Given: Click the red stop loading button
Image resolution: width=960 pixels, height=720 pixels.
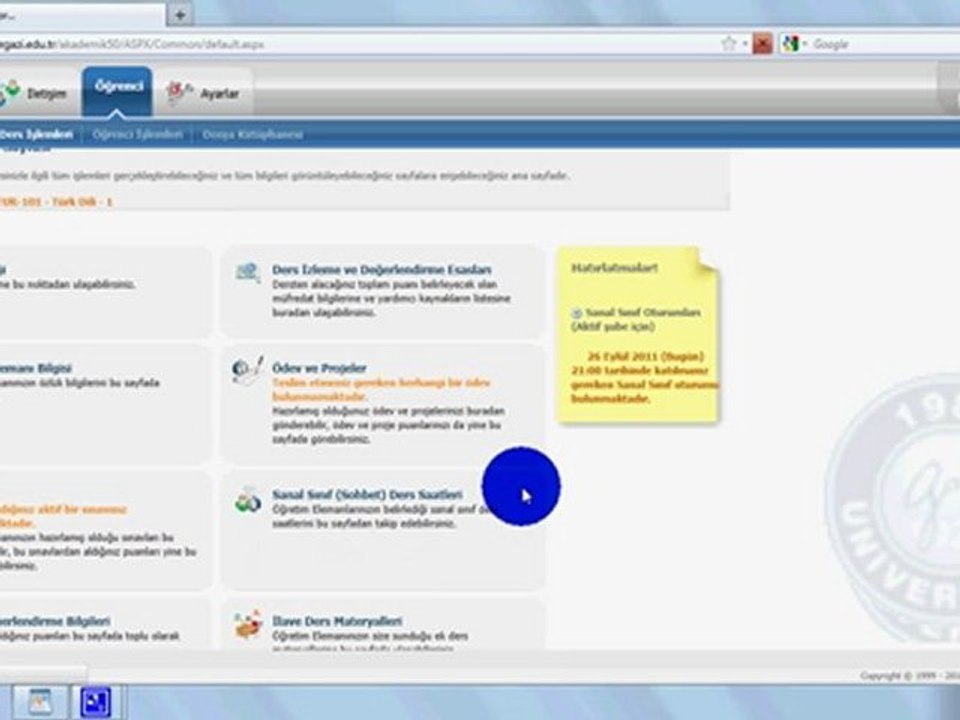Looking at the screenshot, I should click(762, 43).
